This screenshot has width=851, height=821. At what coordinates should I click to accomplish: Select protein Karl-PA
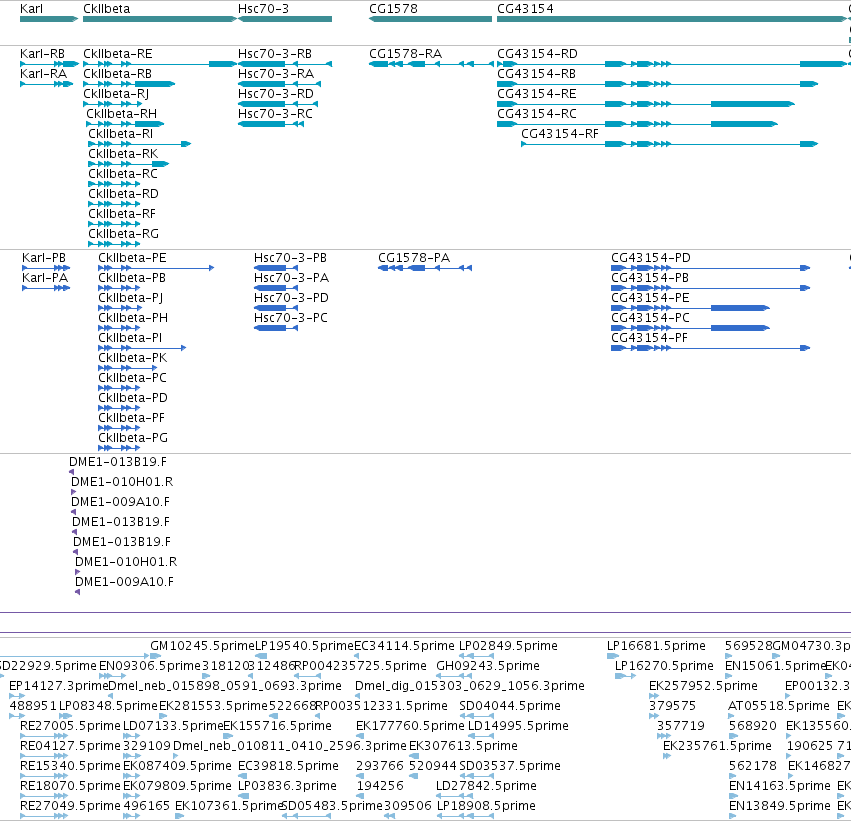(45, 278)
